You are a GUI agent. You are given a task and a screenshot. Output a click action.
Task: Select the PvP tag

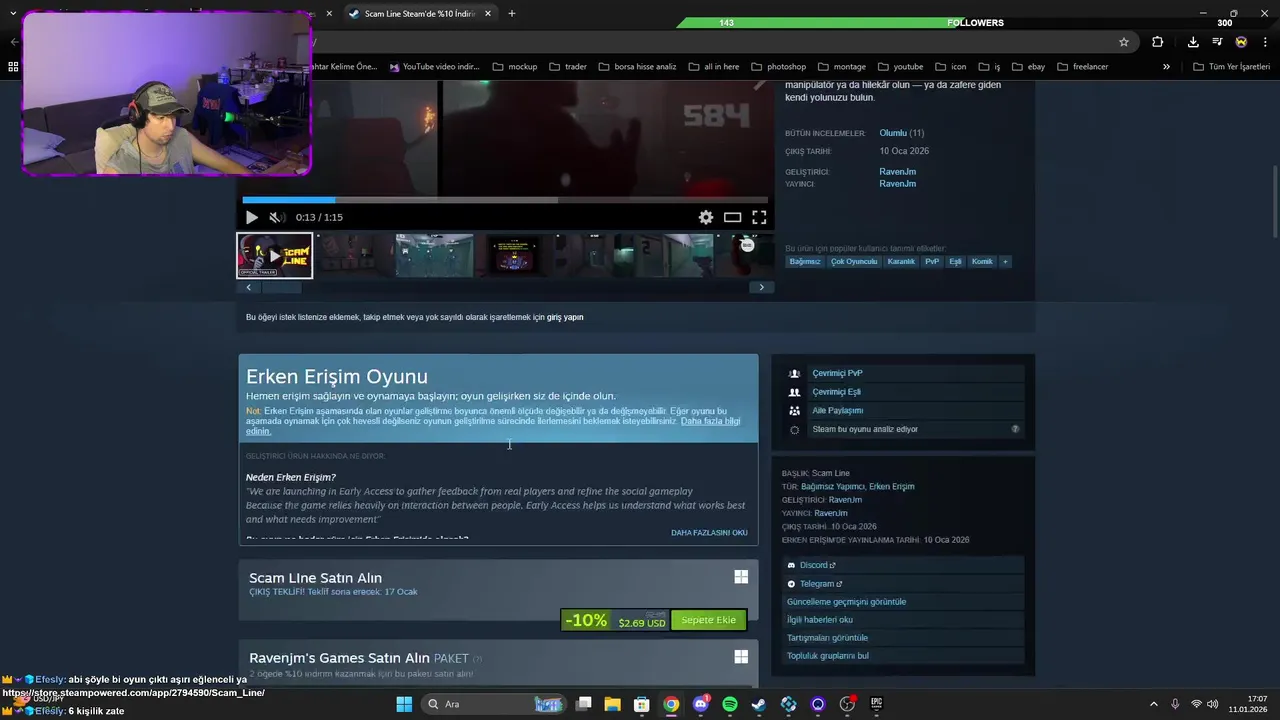932,262
